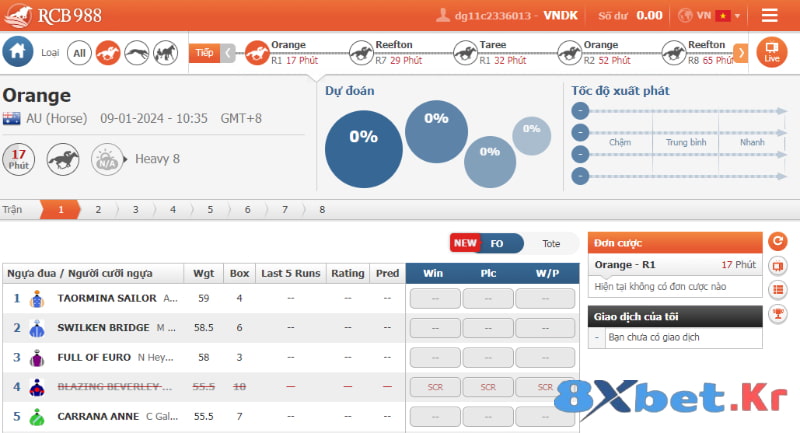
Task: Switch to race number 8 tab
Action: pyautogui.click(x=321, y=210)
